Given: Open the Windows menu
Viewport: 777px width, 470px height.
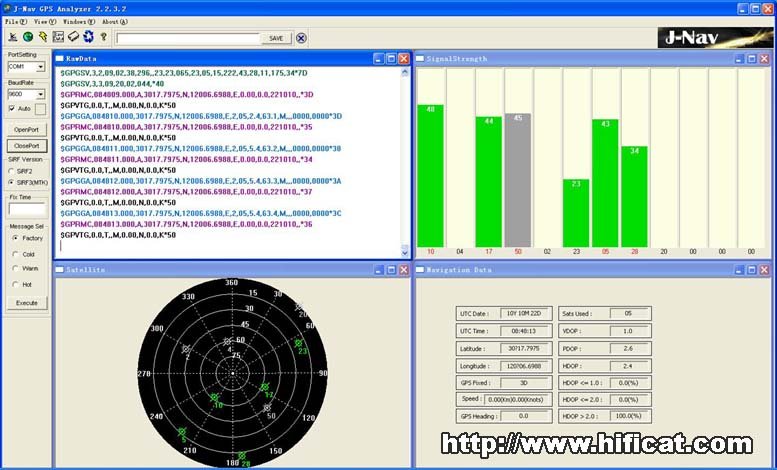Looking at the screenshot, I should 76,21.
